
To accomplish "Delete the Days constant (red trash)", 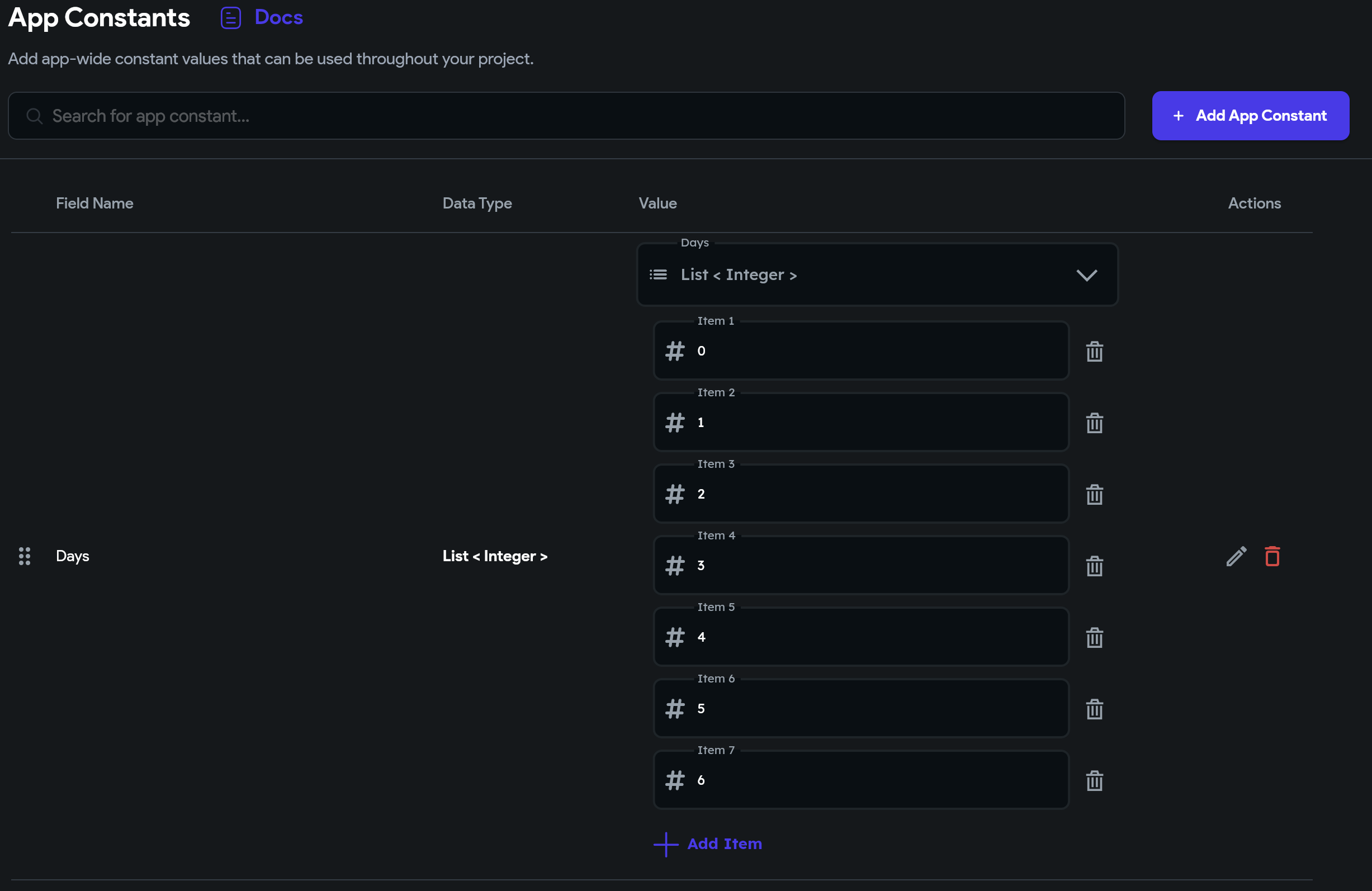I will pyautogui.click(x=1272, y=556).
